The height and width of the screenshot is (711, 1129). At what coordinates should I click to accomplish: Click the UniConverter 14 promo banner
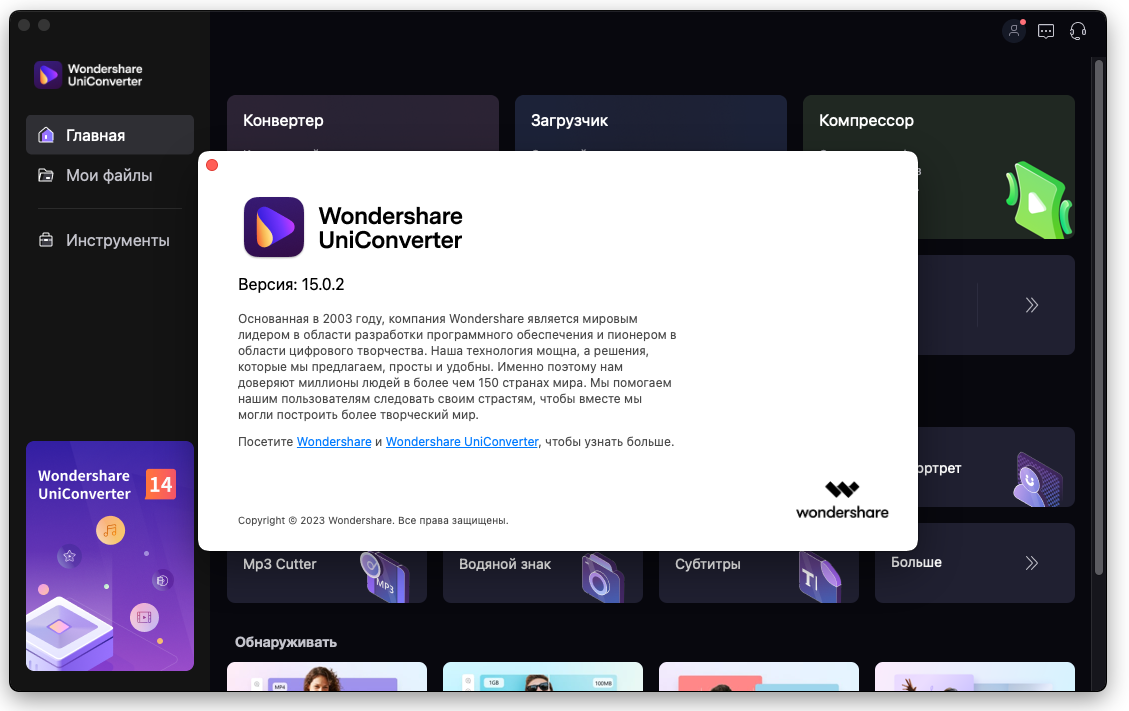click(x=110, y=555)
